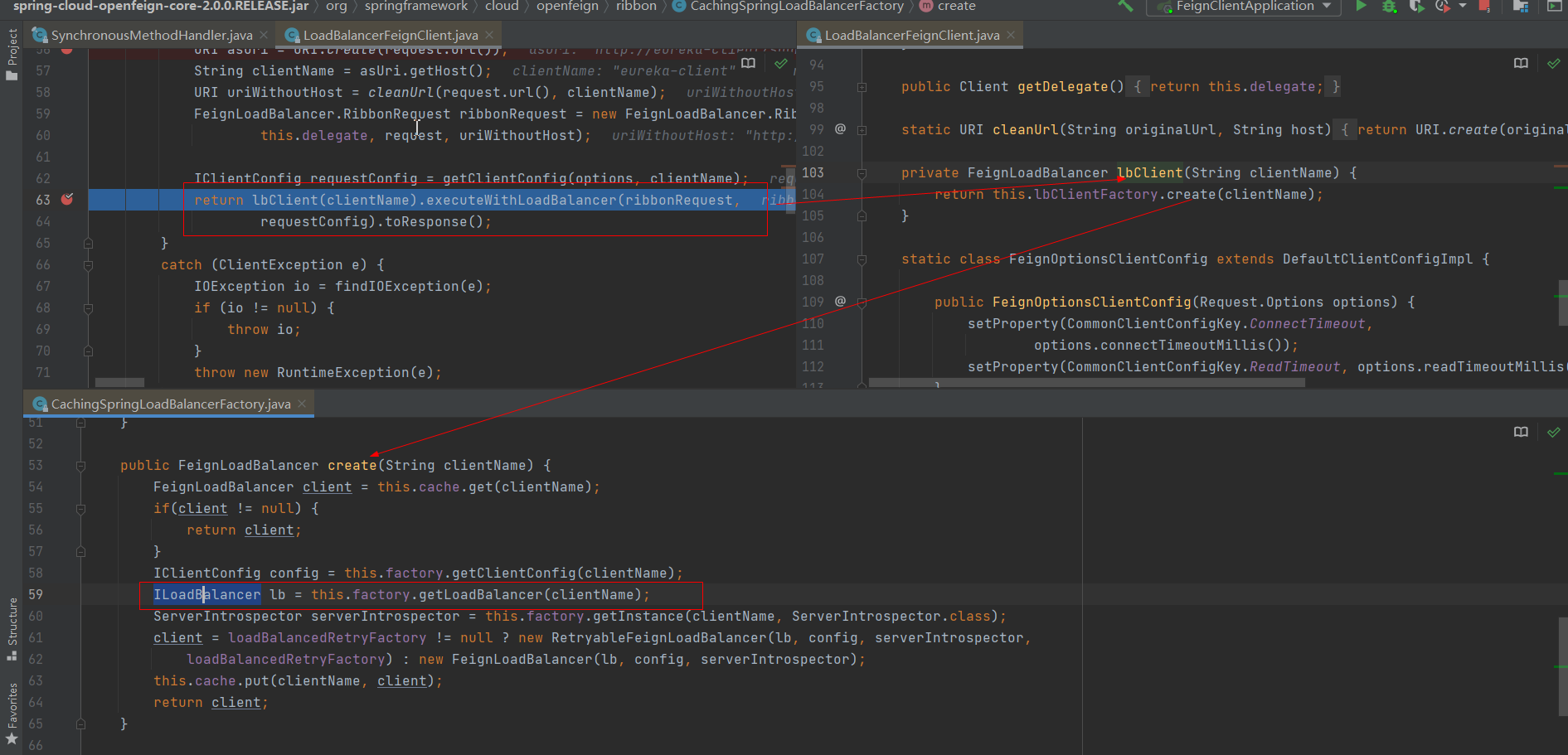Click the profiler run icon
Screen dimensions: 1568x755
click(x=1443, y=7)
